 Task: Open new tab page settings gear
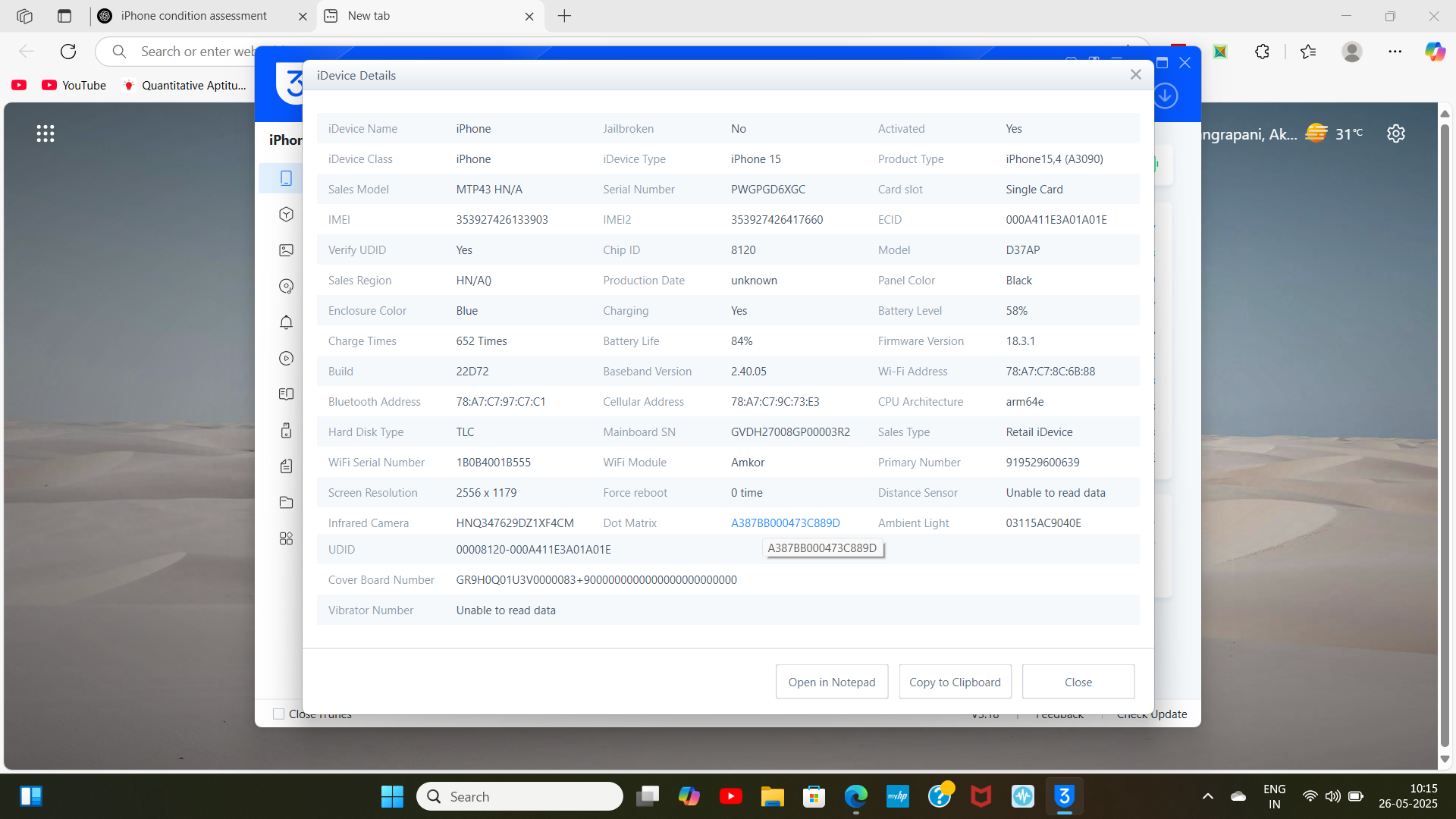click(1396, 133)
